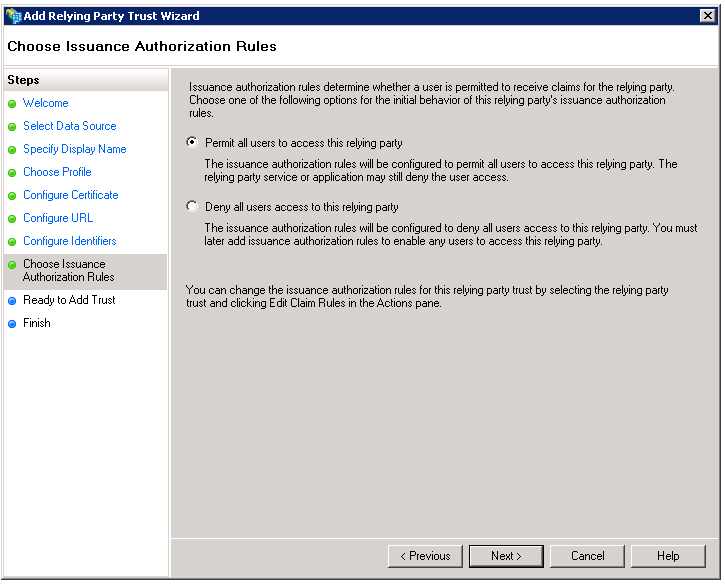725x584 pixels.
Task: Go to Specify Display Name step
Action: click(x=74, y=149)
